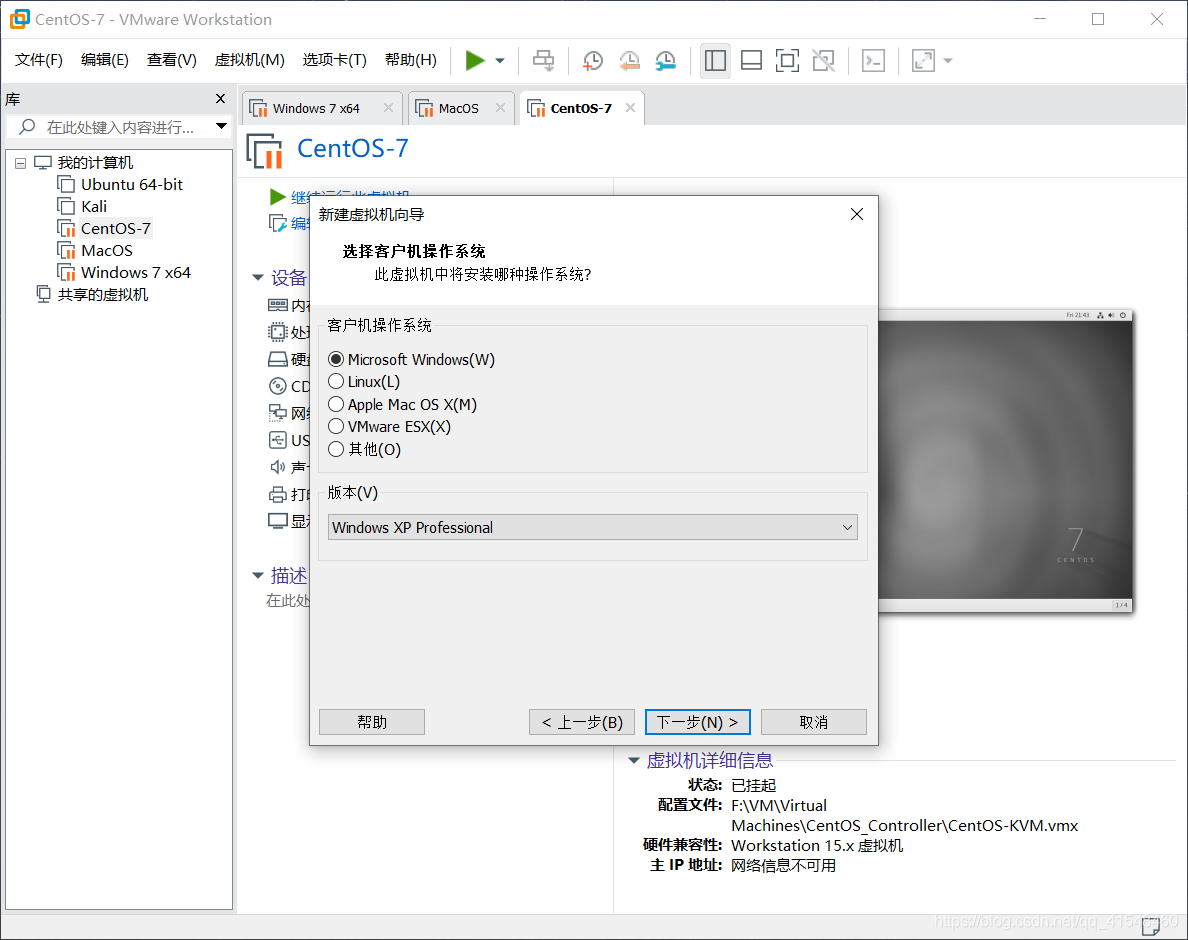Take a snapshot with the clock-plus icon

pos(592,61)
